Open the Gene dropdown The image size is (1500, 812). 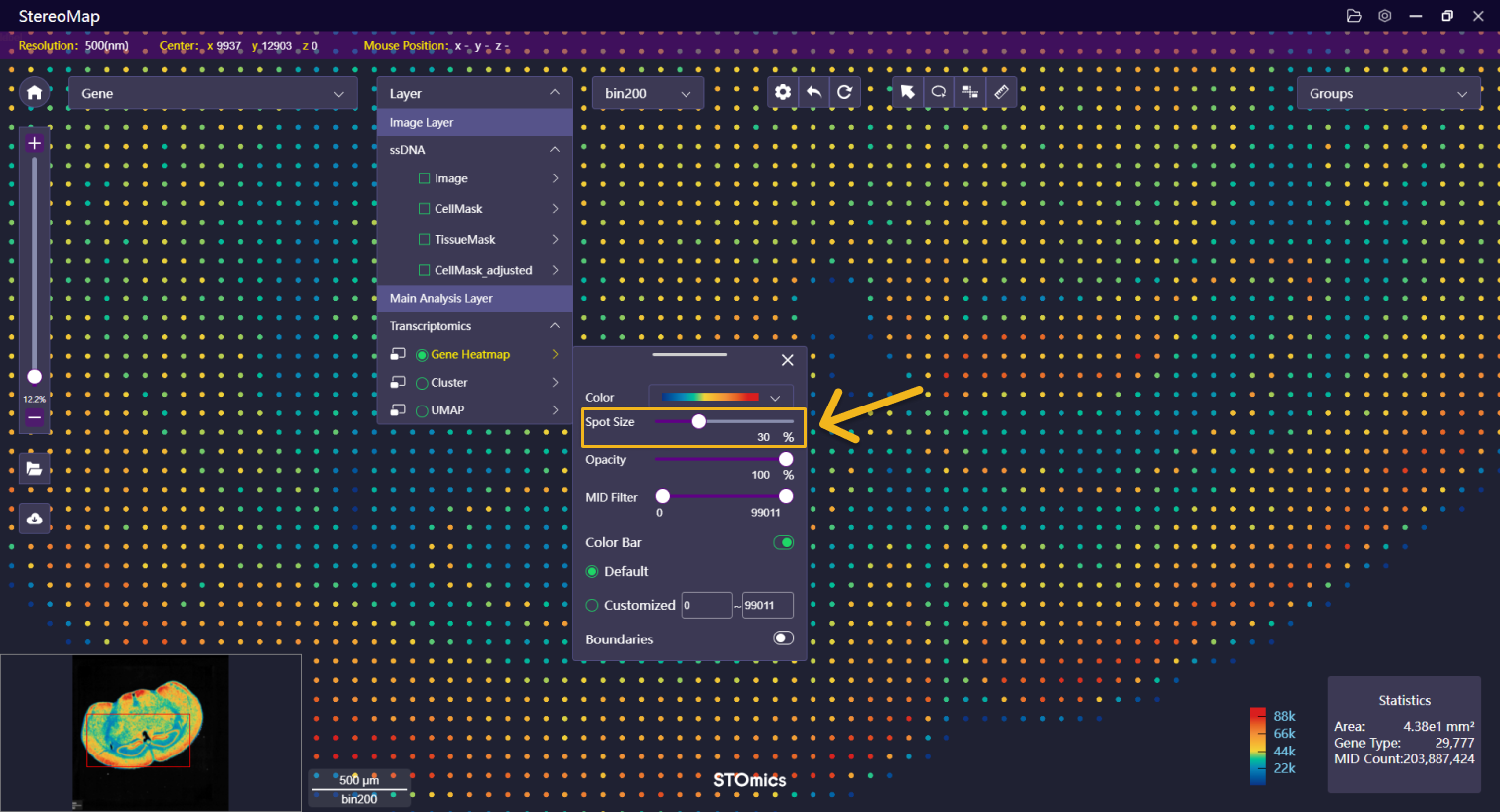click(212, 94)
